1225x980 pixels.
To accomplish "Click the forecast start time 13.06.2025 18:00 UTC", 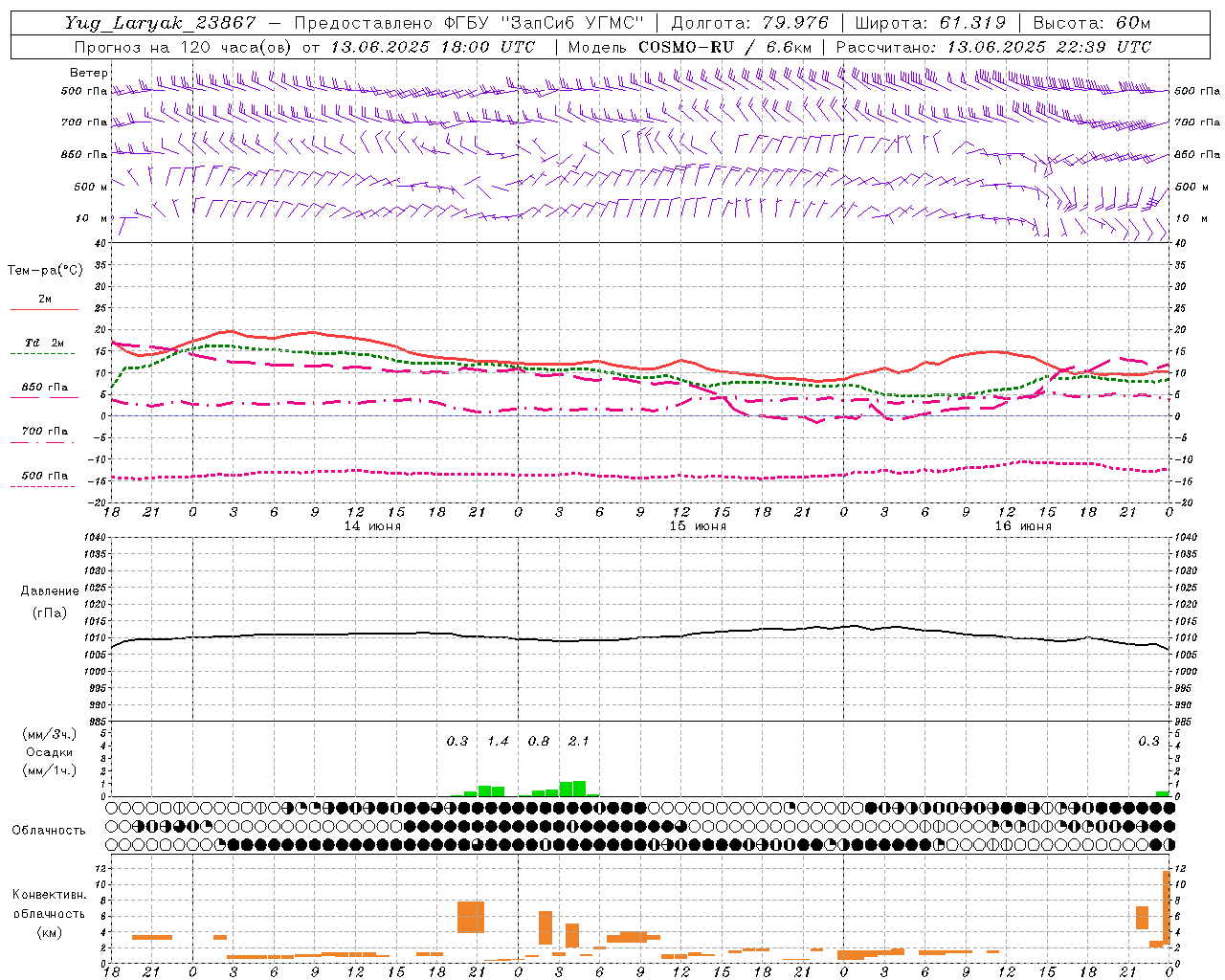I will click(433, 47).
